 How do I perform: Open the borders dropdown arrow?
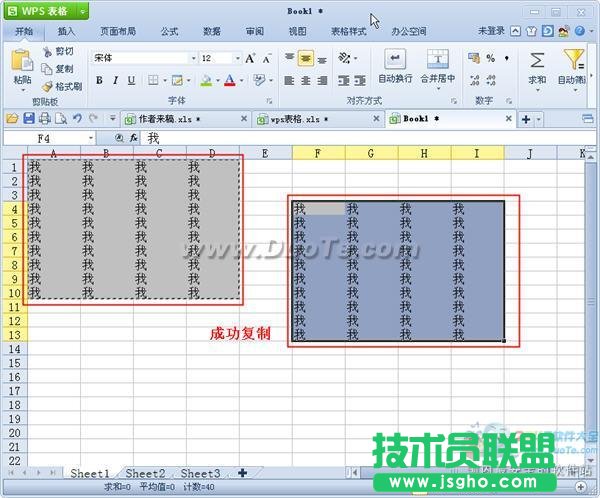click(165, 81)
